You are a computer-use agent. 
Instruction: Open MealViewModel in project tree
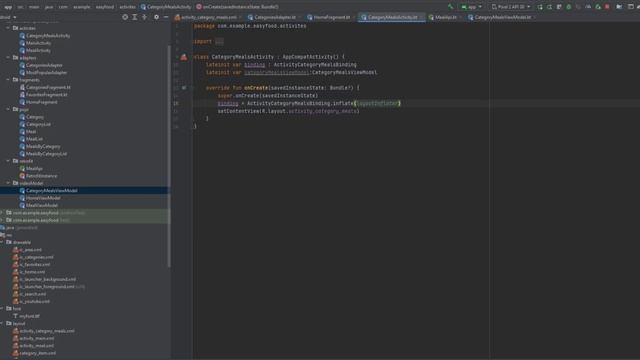tap(38, 205)
